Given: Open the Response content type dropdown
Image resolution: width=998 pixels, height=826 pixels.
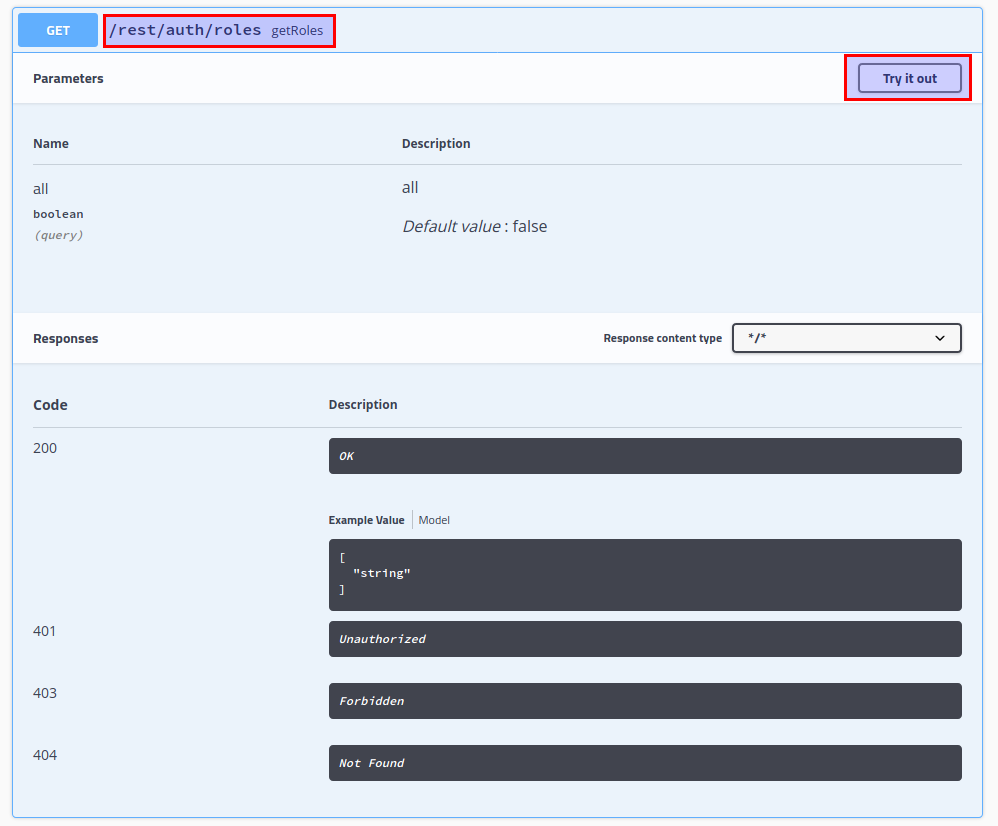Looking at the screenshot, I should tap(845, 338).
